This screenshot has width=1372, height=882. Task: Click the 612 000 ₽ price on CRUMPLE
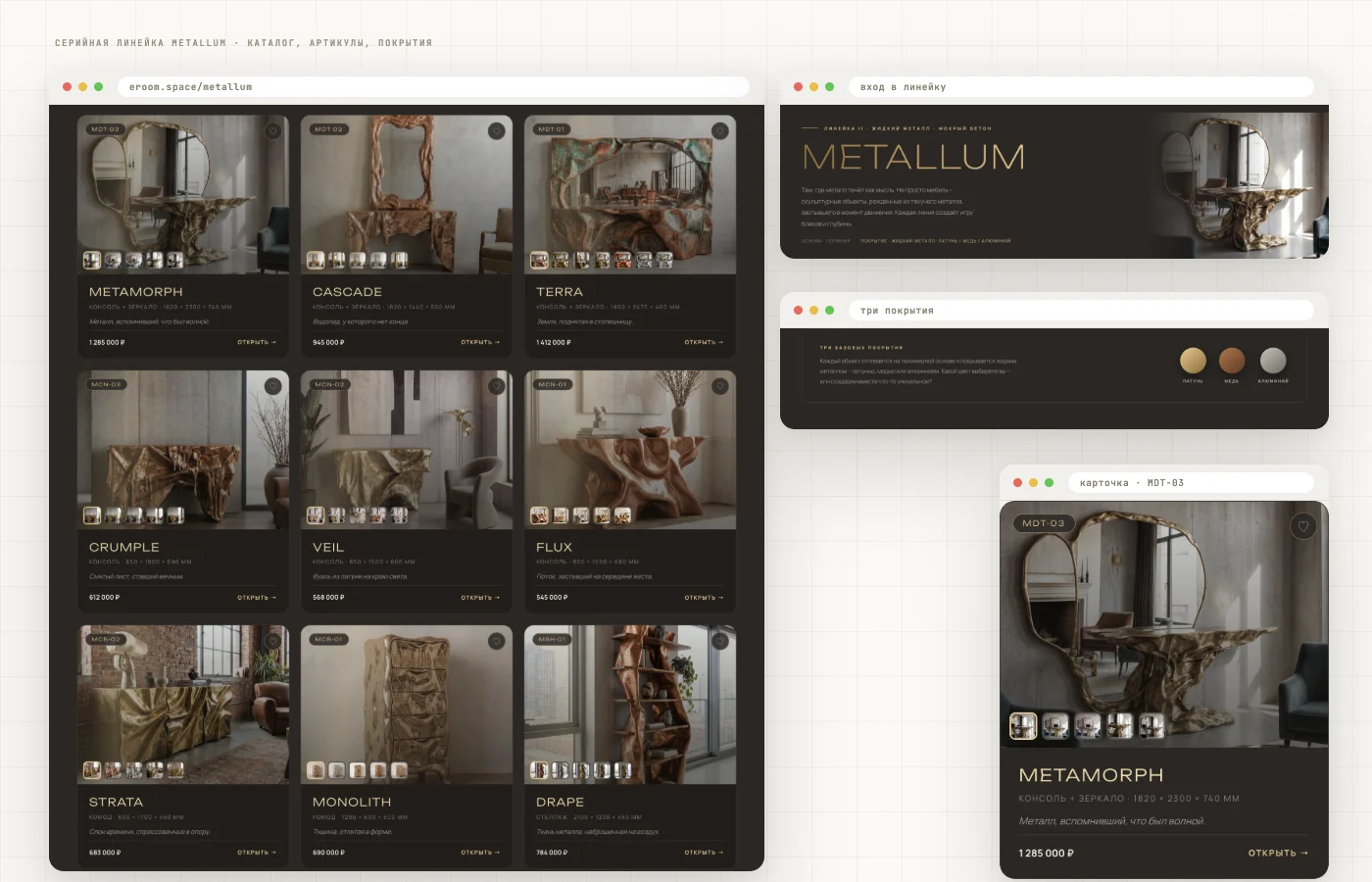click(x=105, y=597)
